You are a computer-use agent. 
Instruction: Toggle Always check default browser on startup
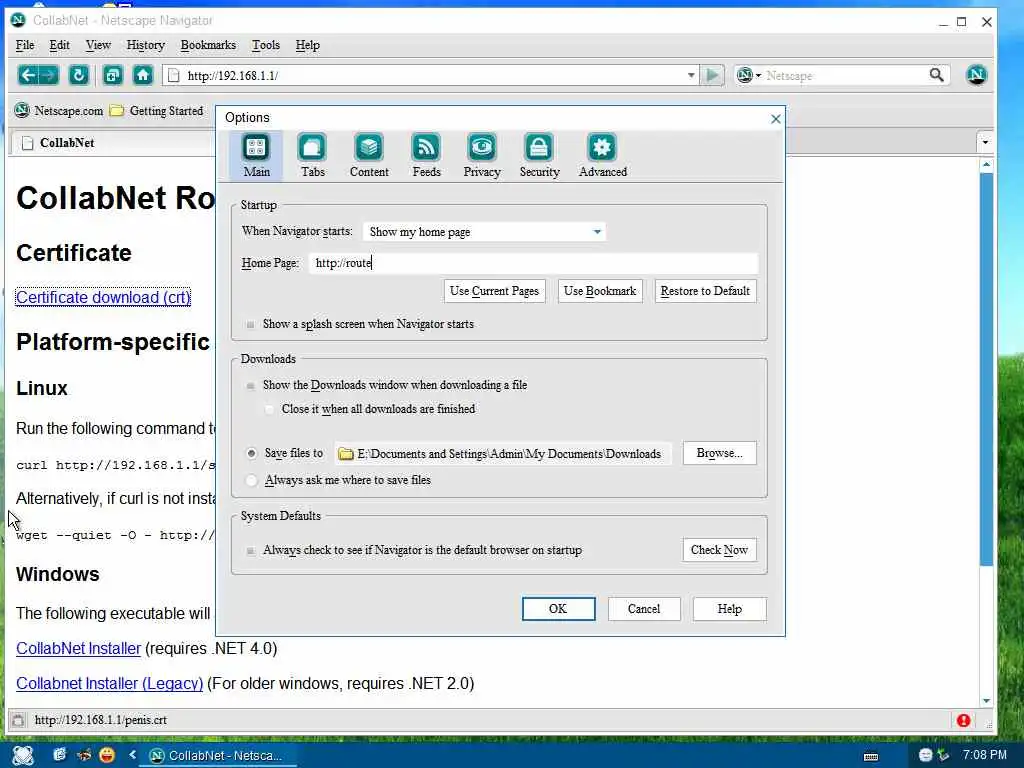(x=250, y=551)
